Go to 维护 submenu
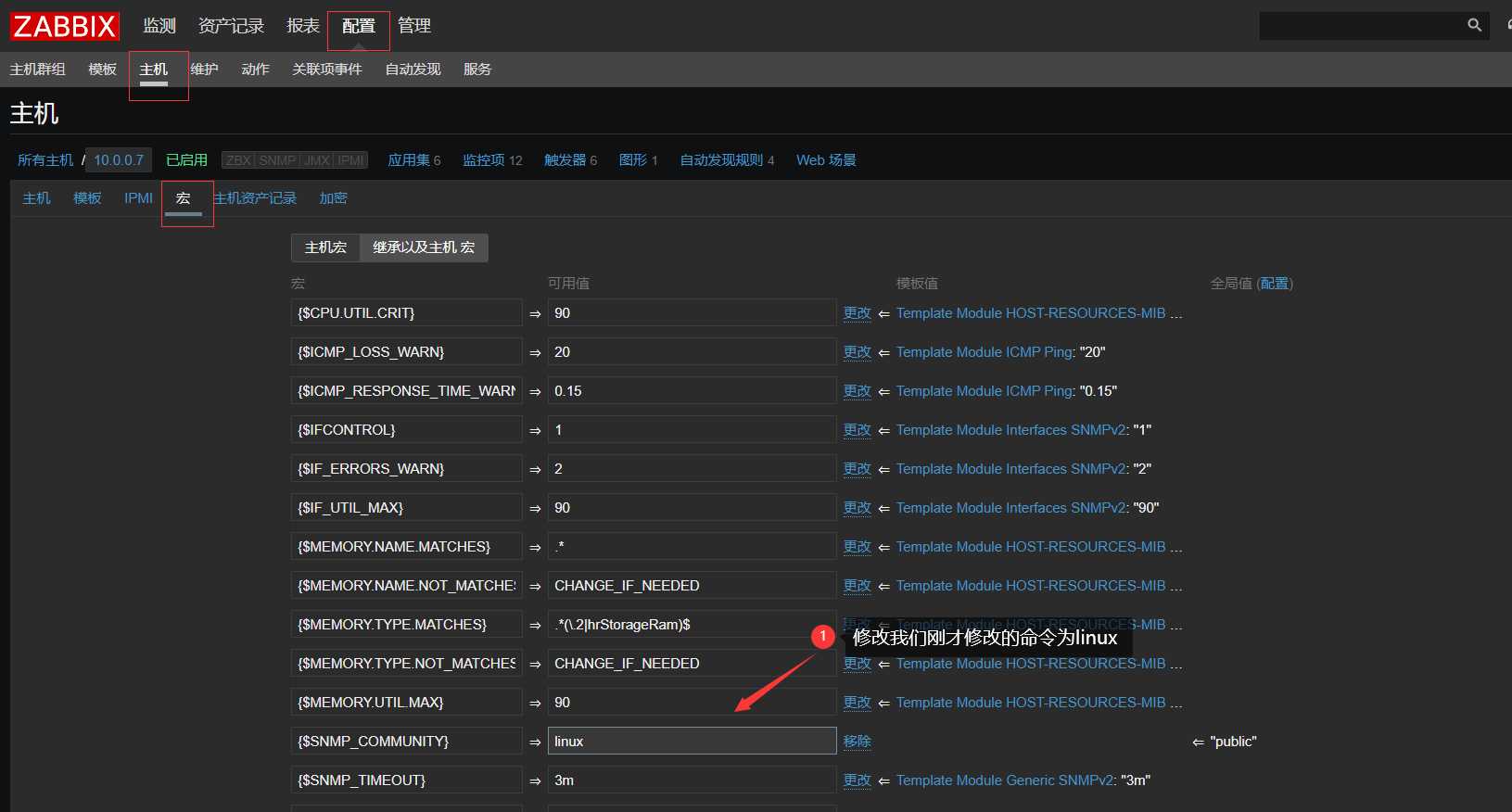Image resolution: width=1512 pixels, height=812 pixels. (x=204, y=70)
